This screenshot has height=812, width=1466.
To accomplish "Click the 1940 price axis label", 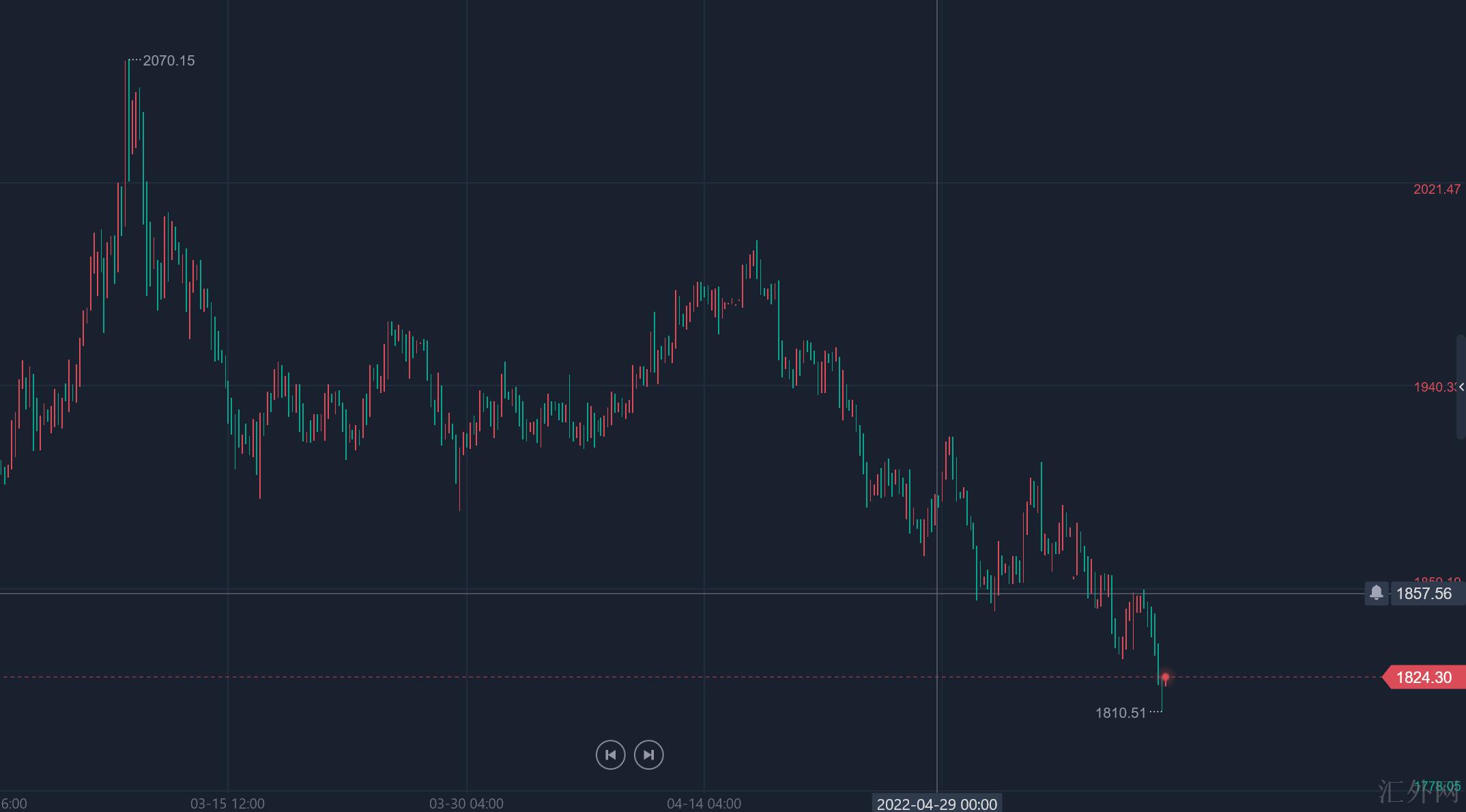I will [x=1435, y=387].
